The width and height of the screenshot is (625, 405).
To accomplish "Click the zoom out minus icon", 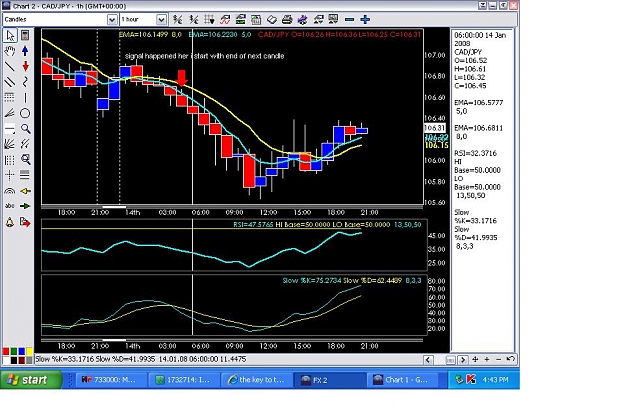I will pos(350,19).
